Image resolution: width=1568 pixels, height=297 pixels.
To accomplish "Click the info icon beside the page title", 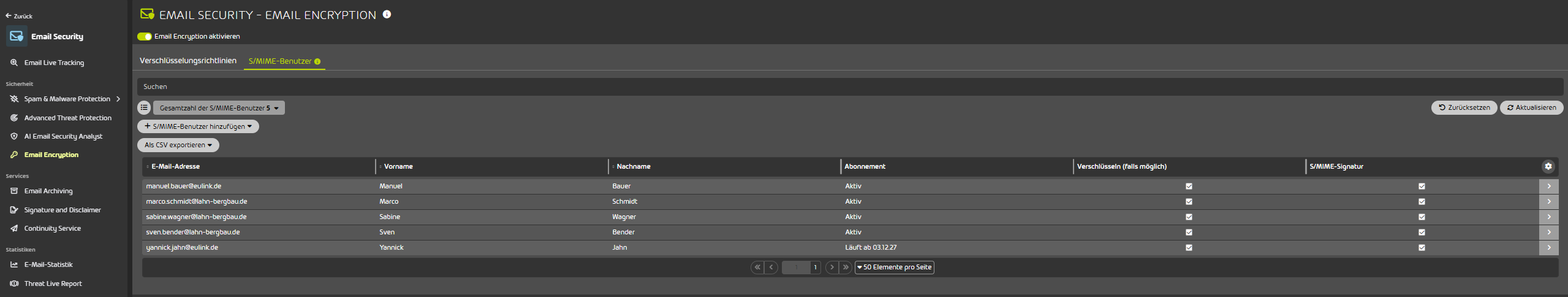I will (387, 15).
